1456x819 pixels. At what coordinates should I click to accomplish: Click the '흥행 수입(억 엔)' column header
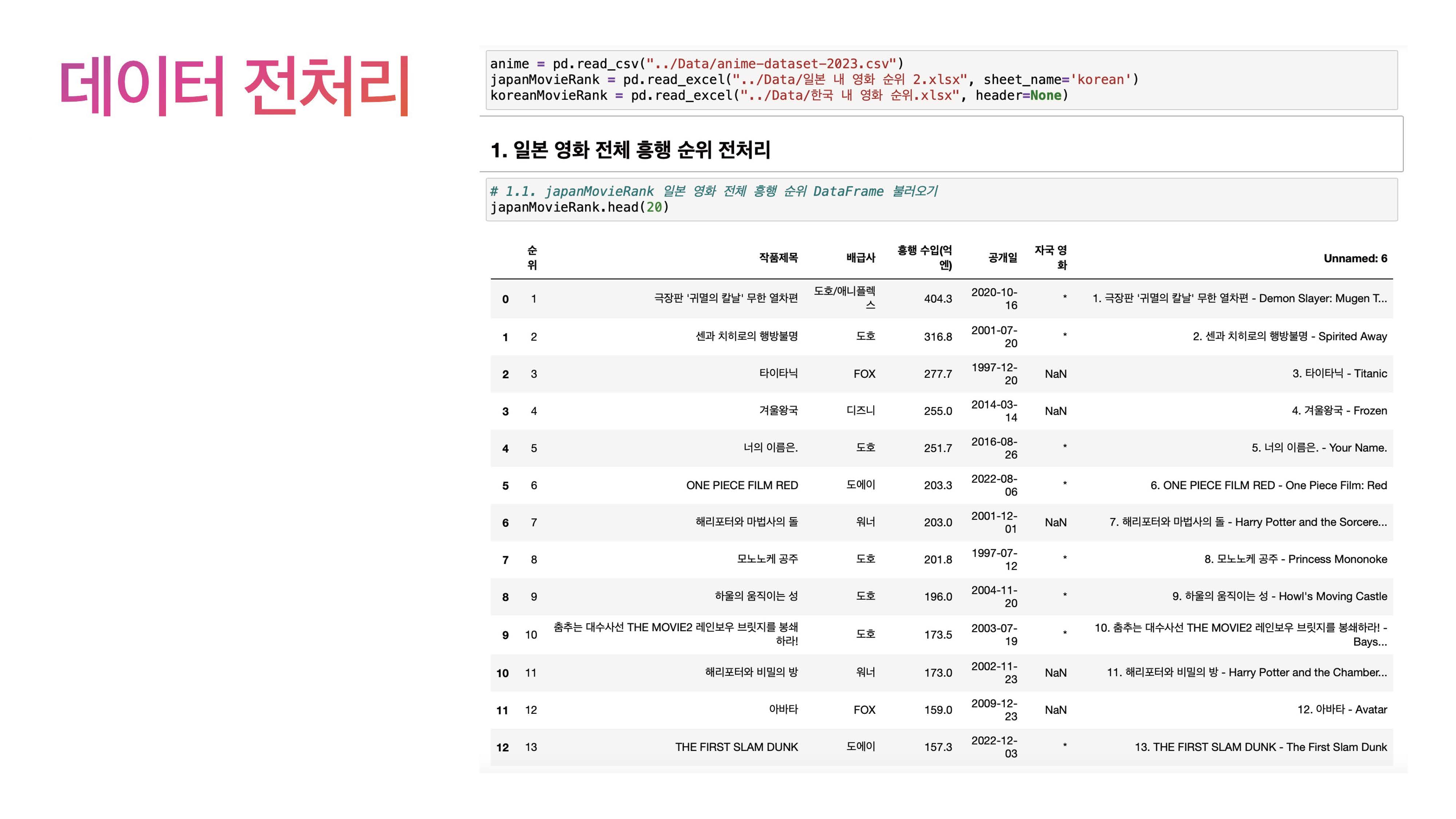pyautogui.click(x=925, y=258)
